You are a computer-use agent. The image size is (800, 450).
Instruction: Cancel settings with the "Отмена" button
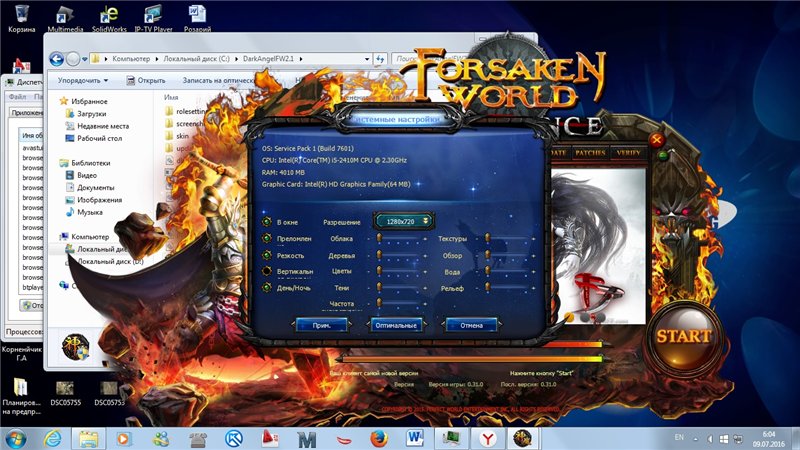pyautogui.click(x=471, y=325)
